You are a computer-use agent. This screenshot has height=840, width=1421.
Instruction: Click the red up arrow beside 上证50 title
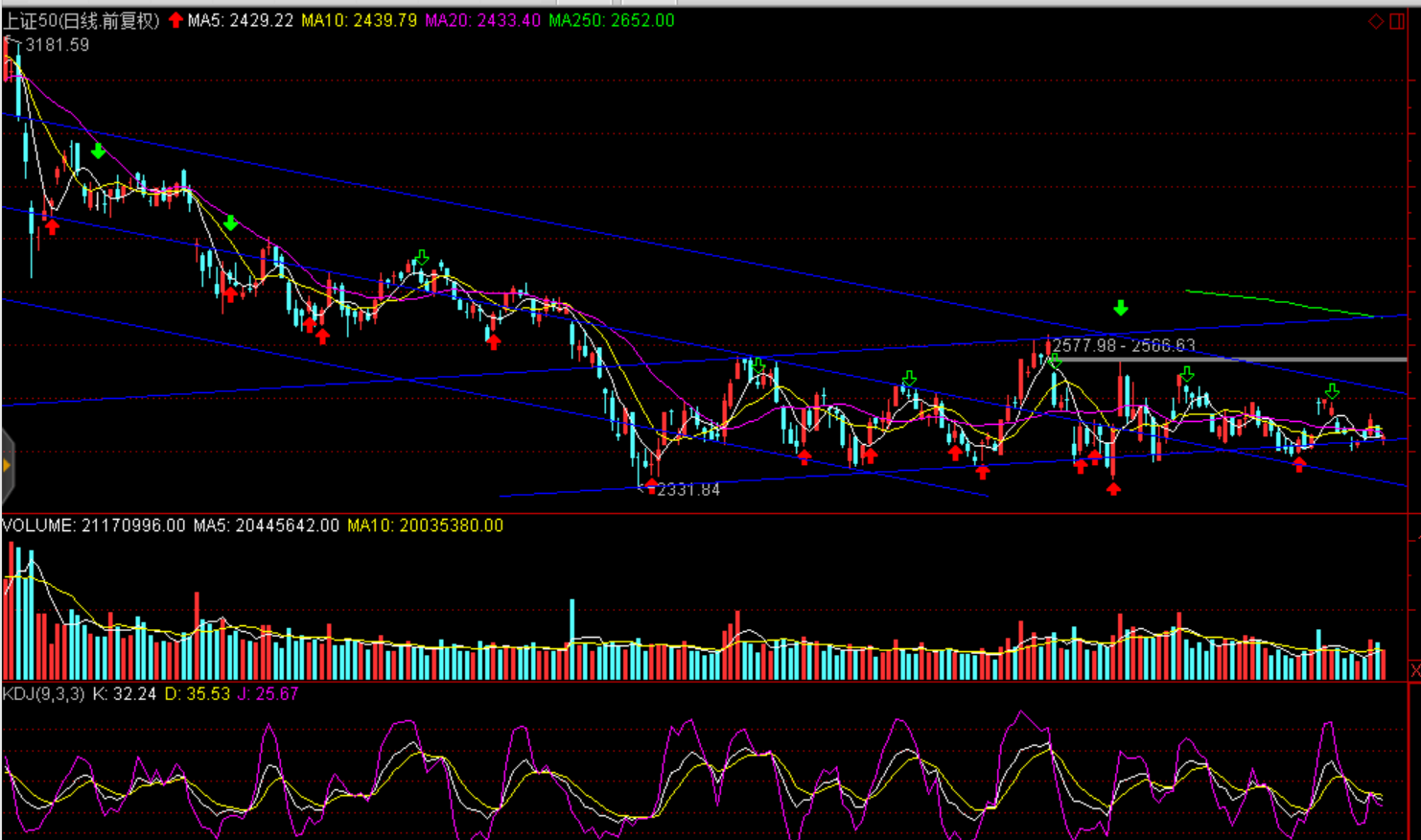(x=175, y=20)
